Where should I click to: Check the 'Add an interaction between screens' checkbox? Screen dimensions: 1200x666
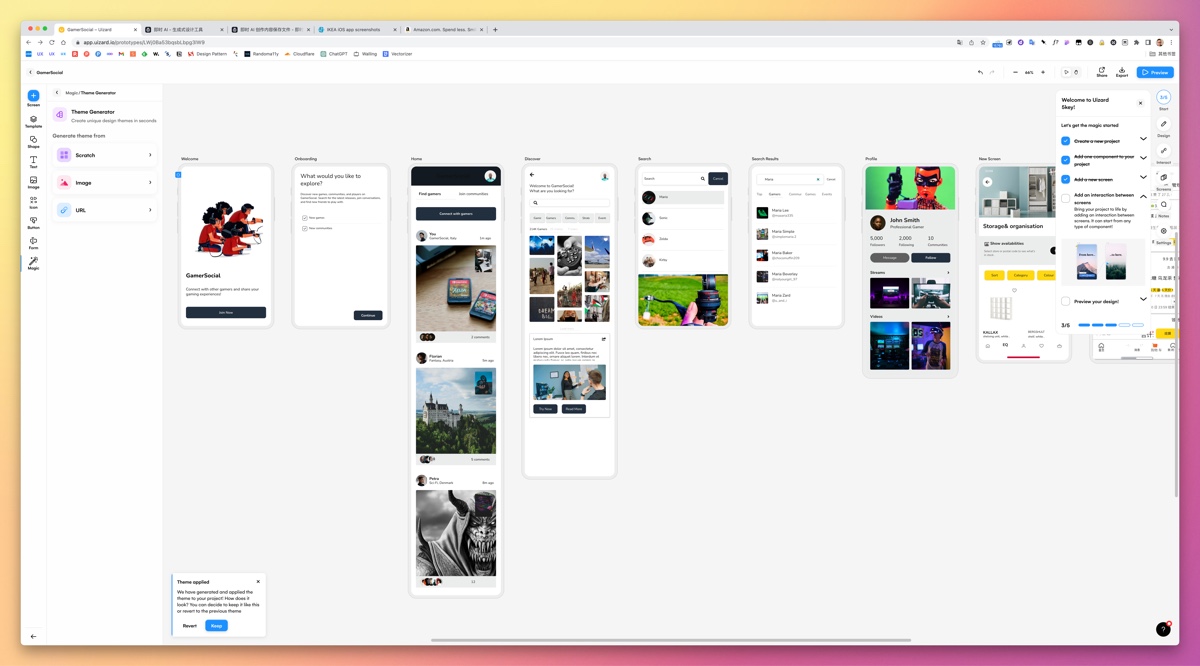point(1066,198)
